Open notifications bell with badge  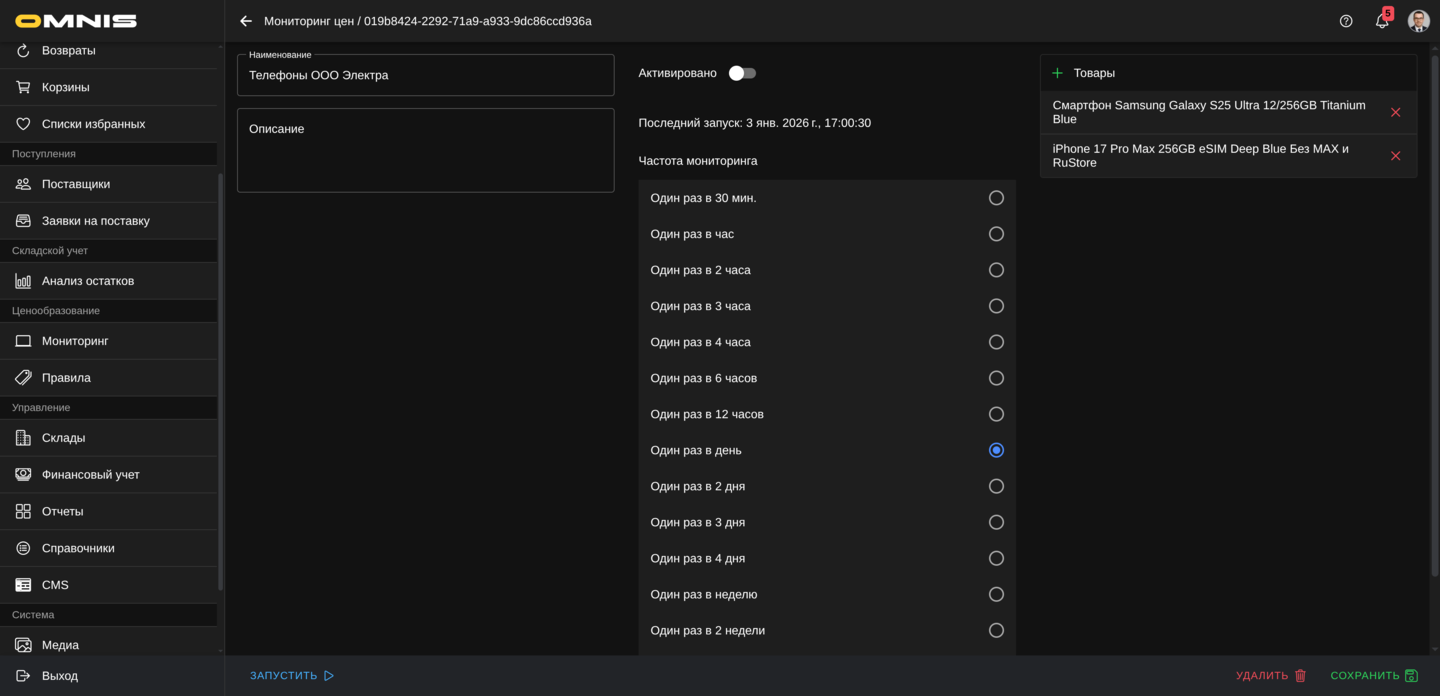pos(1382,21)
